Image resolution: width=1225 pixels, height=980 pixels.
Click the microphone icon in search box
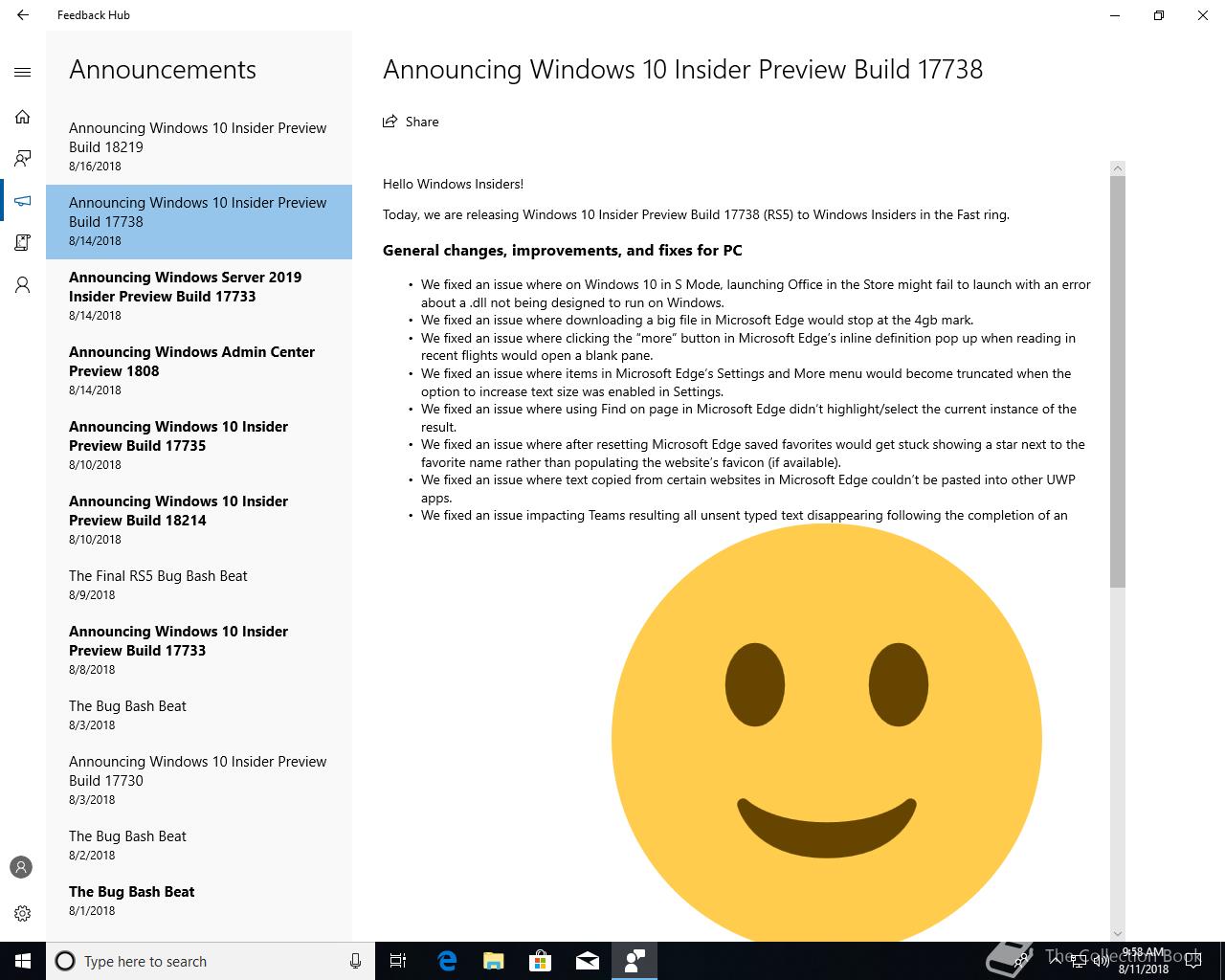click(x=355, y=961)
